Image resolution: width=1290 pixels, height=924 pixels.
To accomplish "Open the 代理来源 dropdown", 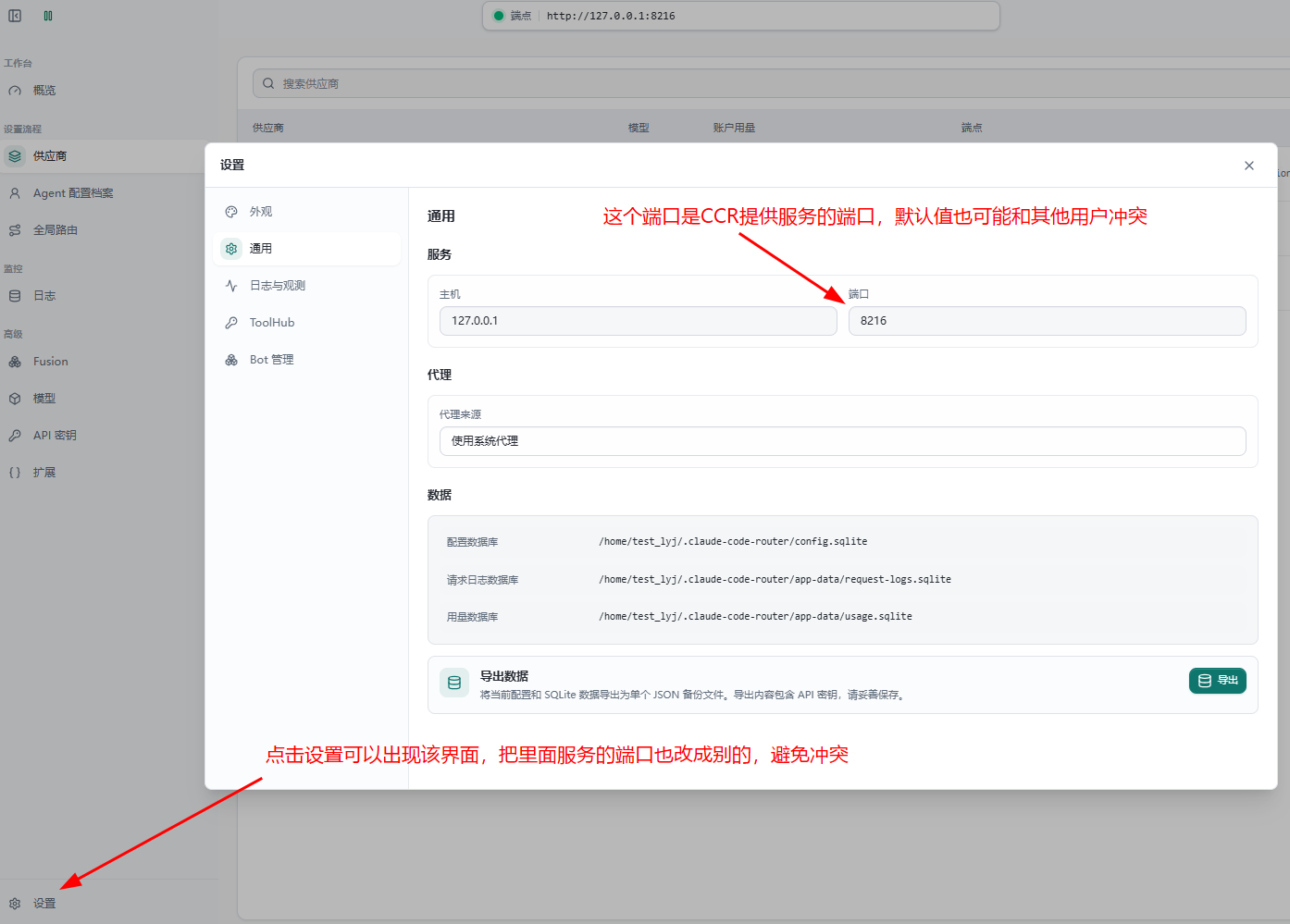I will pyautogui.click(x=842, y=441).
